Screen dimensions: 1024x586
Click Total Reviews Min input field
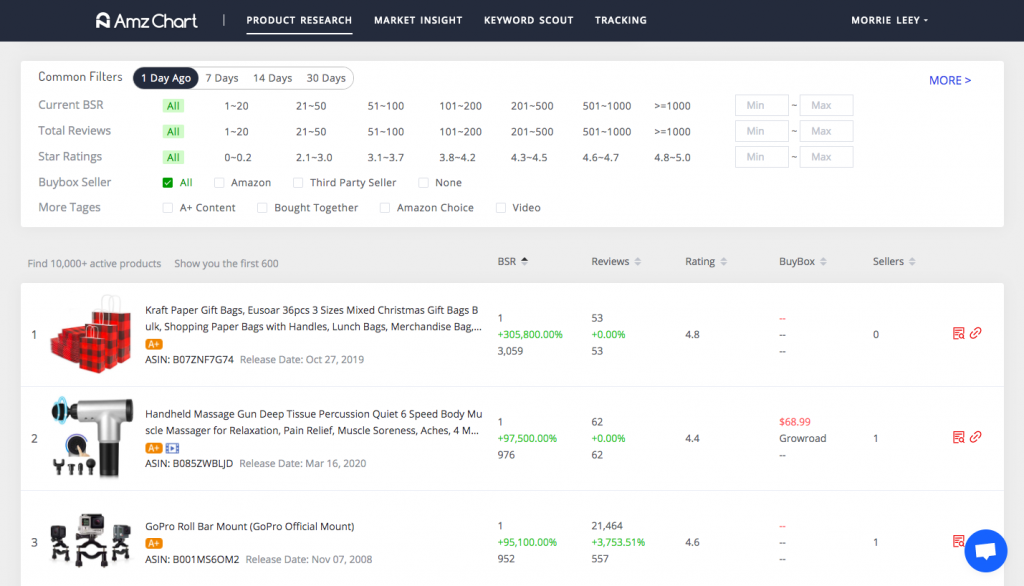pos(761,131)
